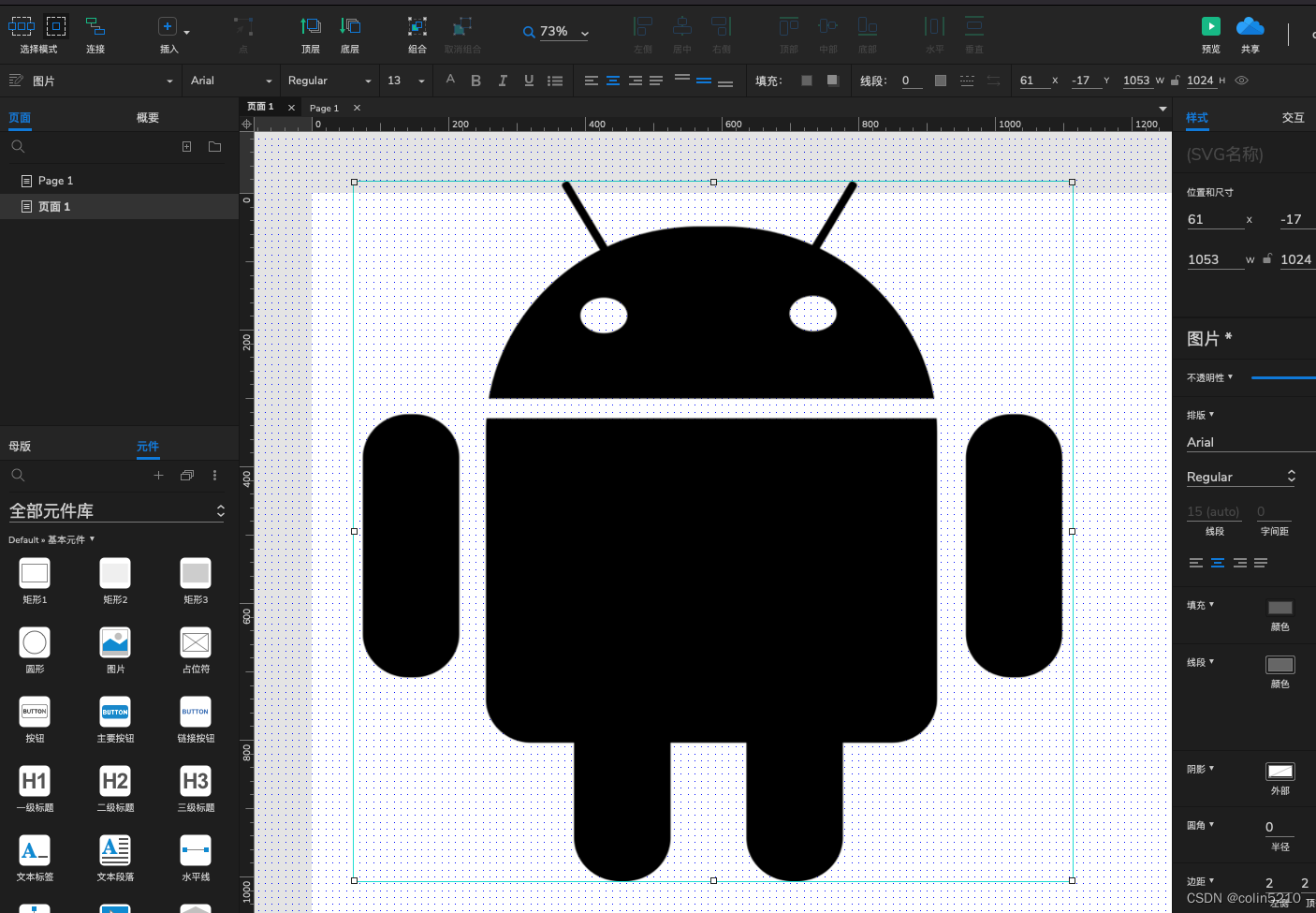The width and height of the screenshot is (1316, 913).
Task: Set vertical text alignment to top
Action: pyautogui.click(x=682, y=79)
